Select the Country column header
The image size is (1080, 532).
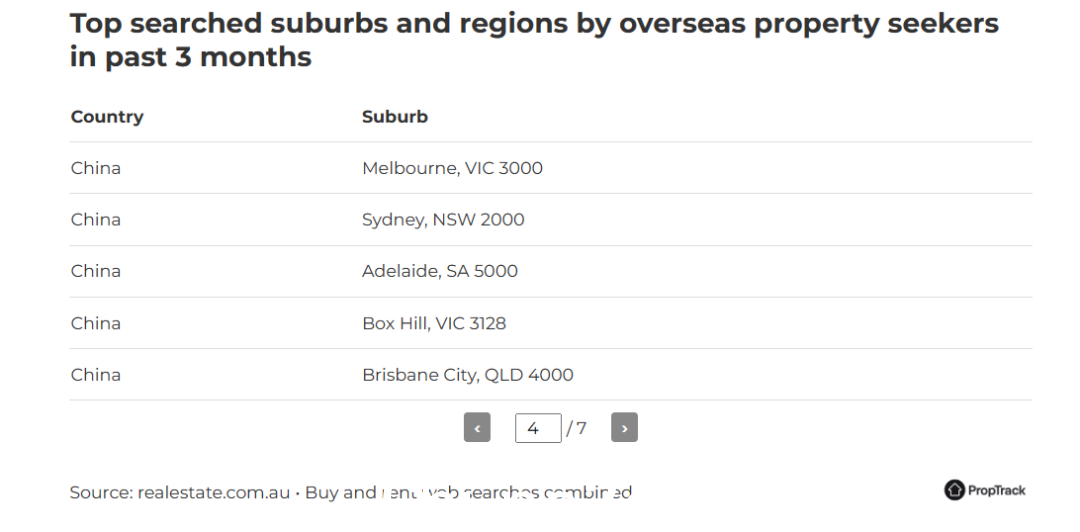coord(107,116)
